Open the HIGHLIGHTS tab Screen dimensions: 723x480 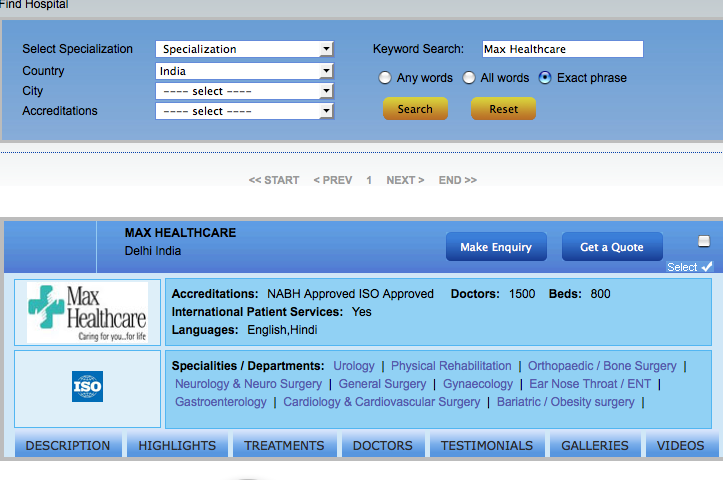177,445
